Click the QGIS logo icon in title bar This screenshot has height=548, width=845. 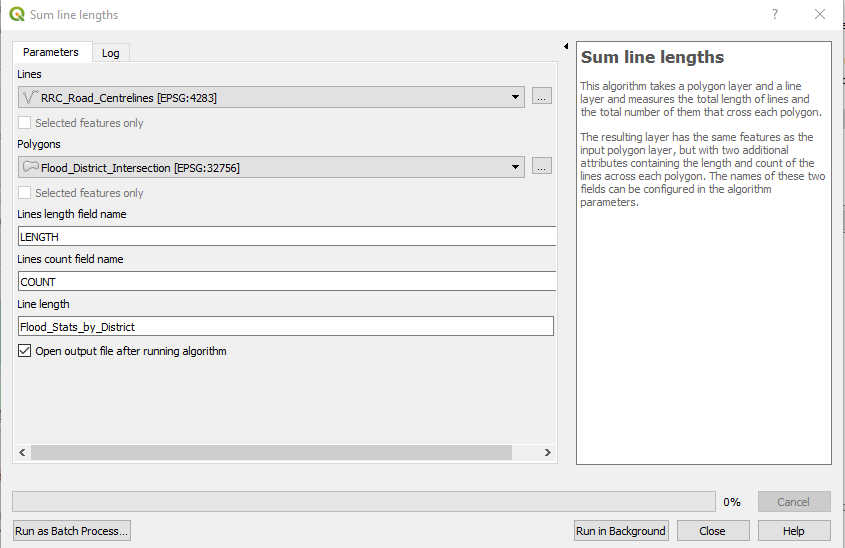(17, 15)
